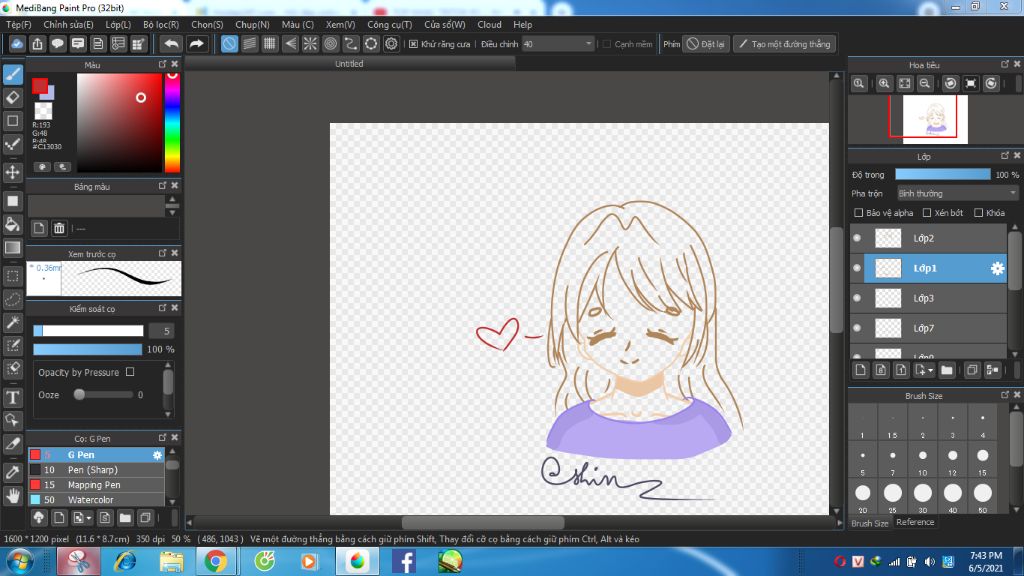Select the Gradient tool
The image size is (1024, 576).
point(13,248)
